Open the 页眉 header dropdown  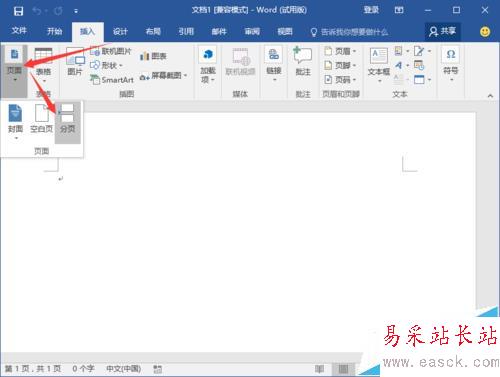(x=340, y=51)
